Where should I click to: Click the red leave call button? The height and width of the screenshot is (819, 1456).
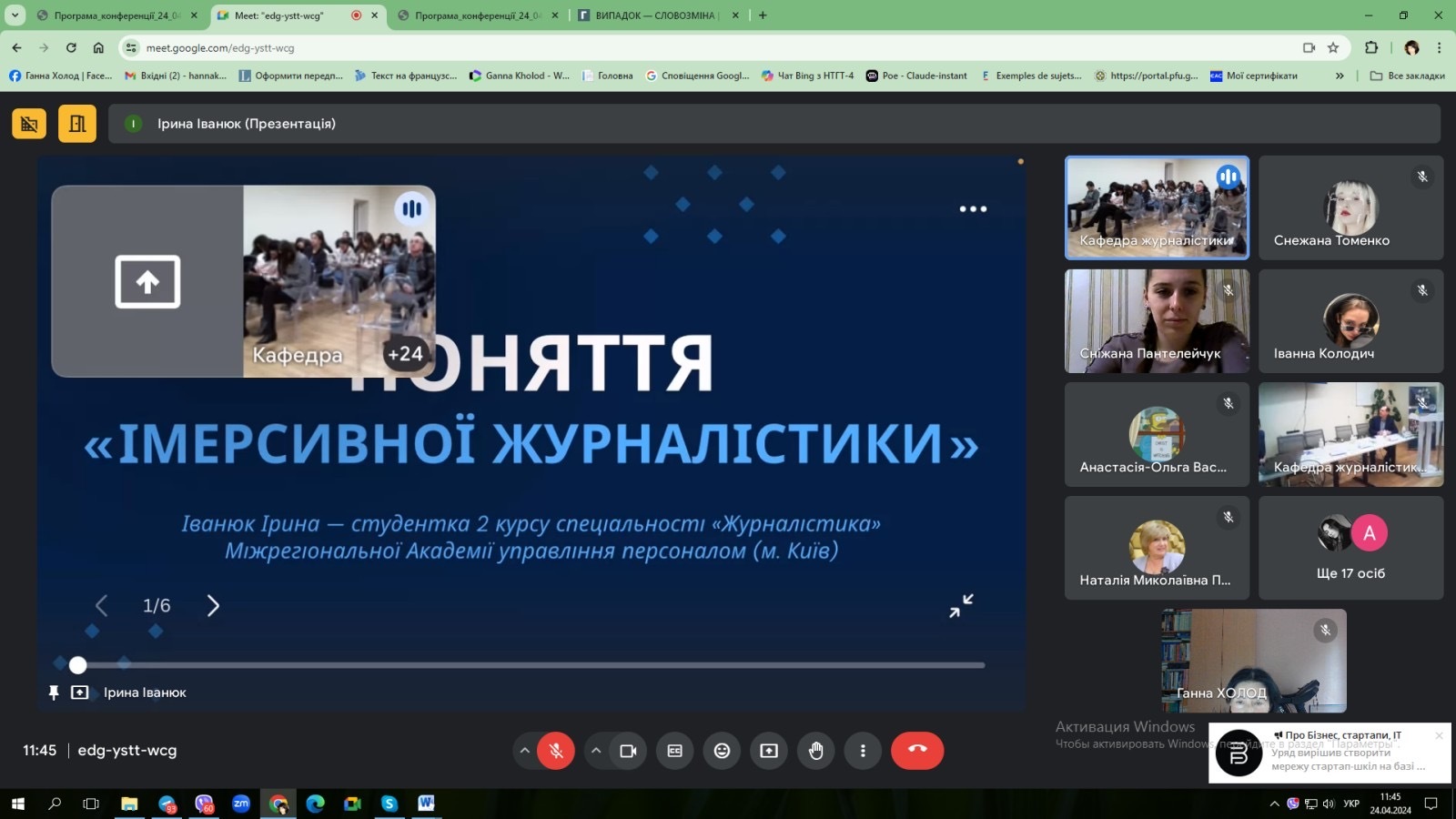tap(916, 751)
